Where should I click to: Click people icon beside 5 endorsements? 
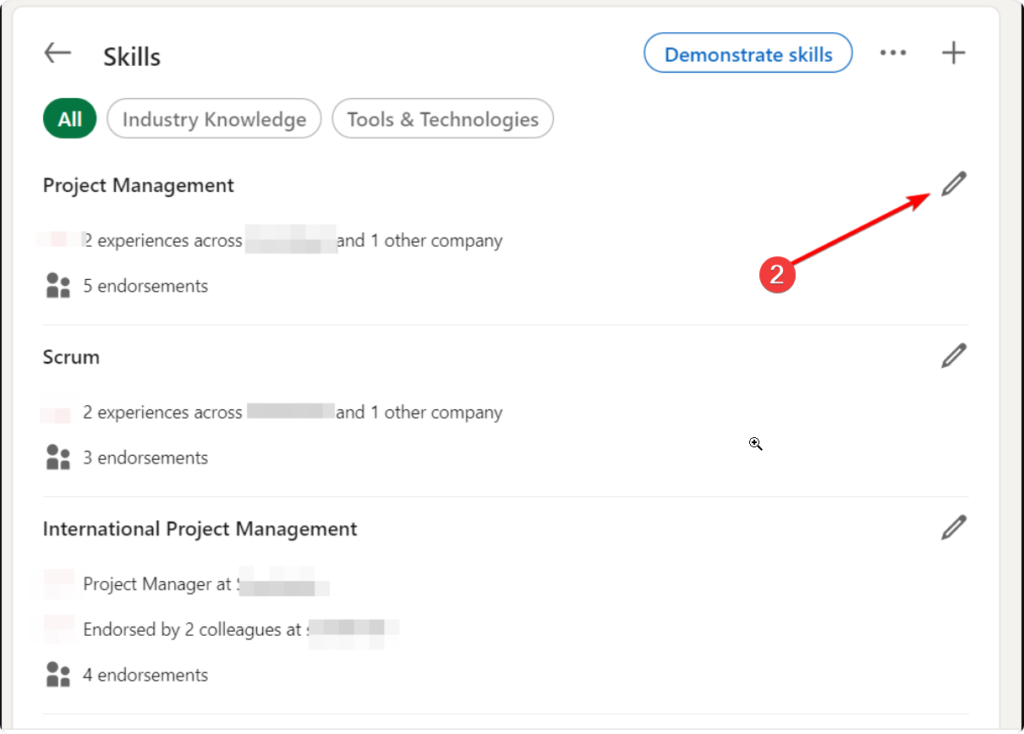tap(58, 286)
